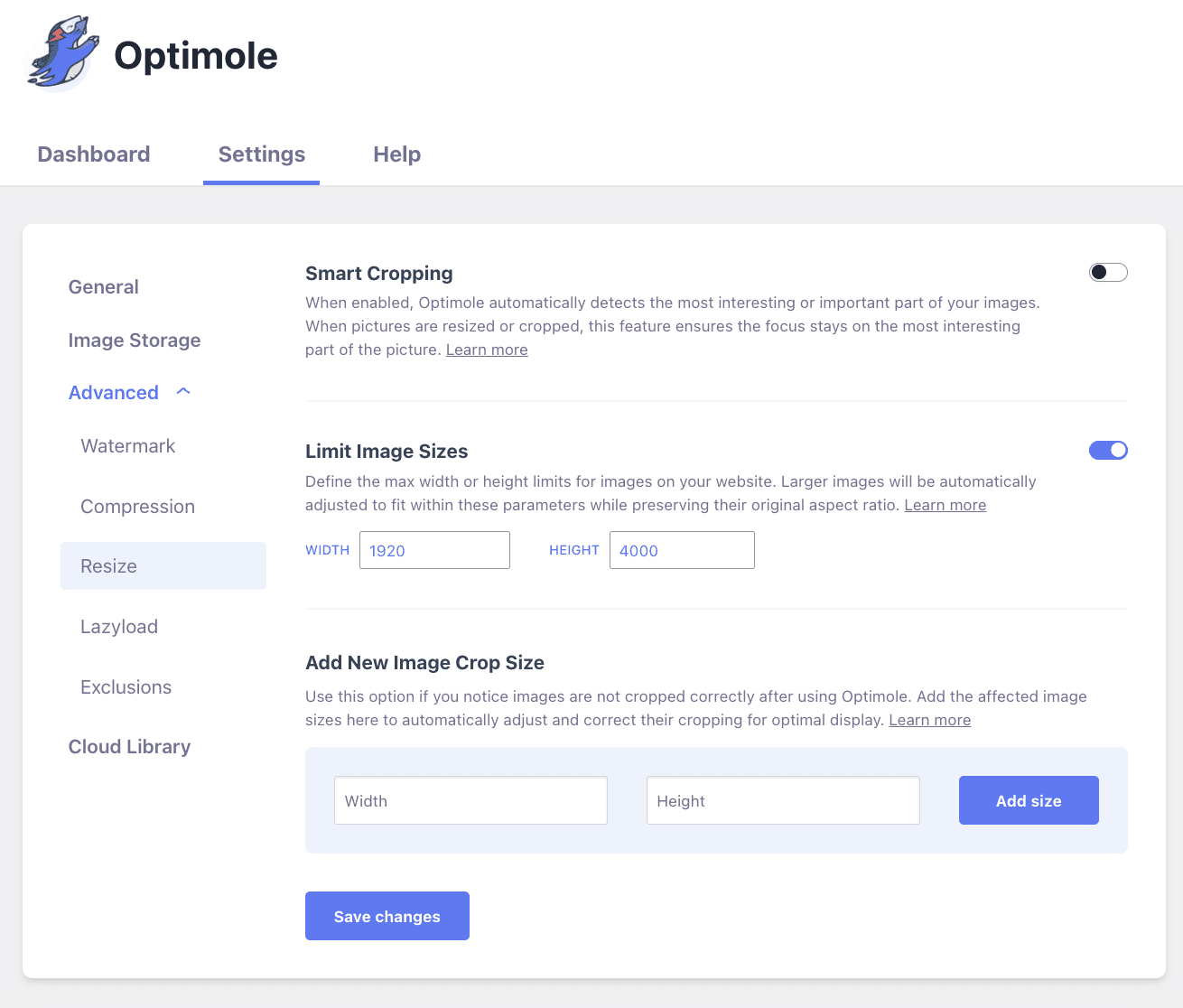Open Lazyload settings
The height and width of the screenshot is (1008, 1183).
tap(119, 627)
